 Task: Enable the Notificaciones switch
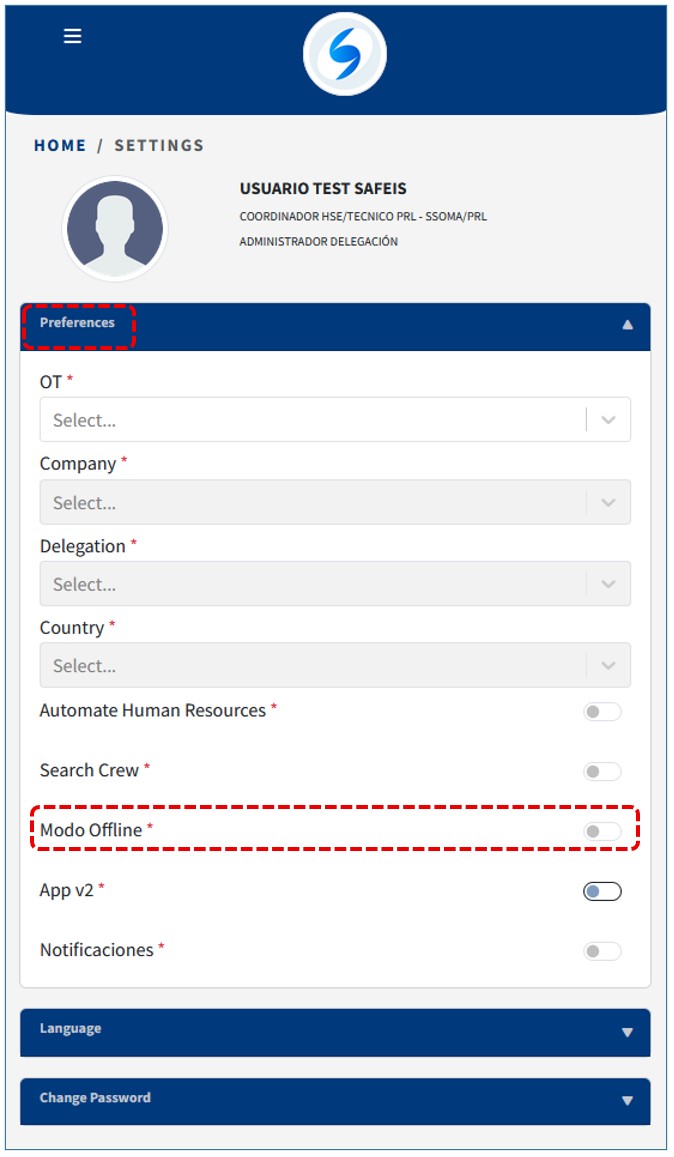(x=602, y=951)
